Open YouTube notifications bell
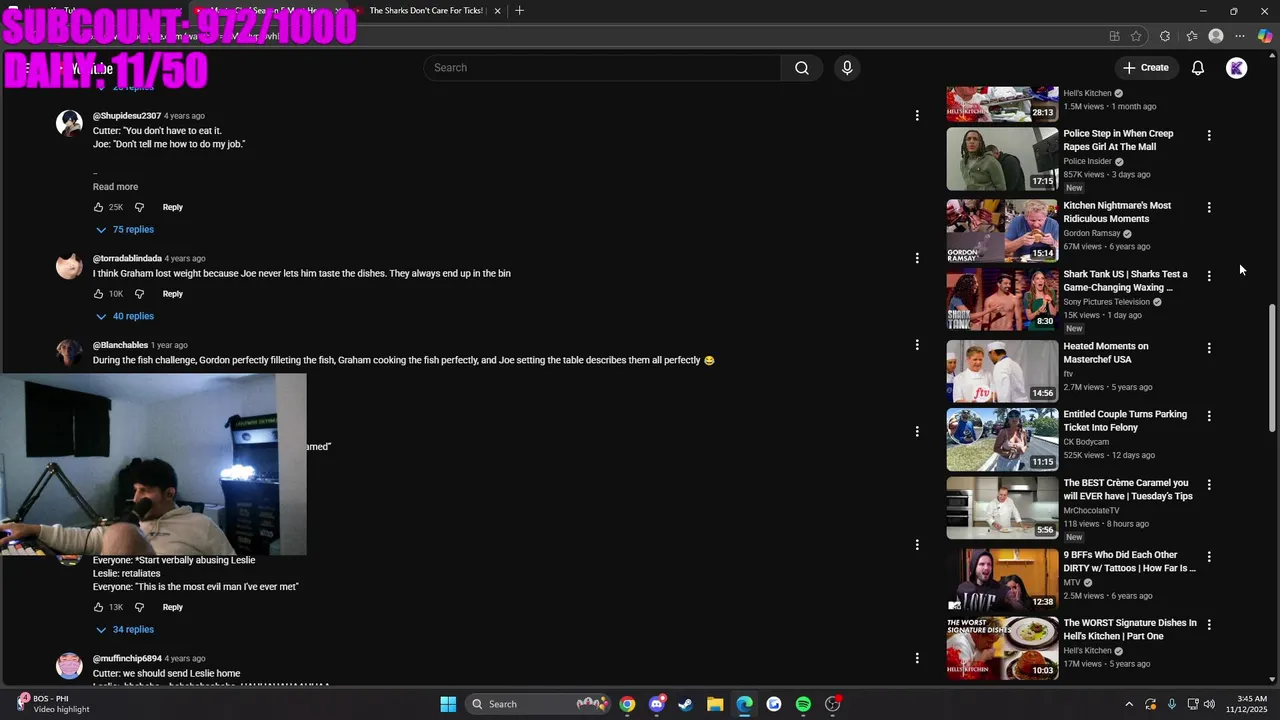The height and width of the screenshot is (720, 1280). 1197,68
